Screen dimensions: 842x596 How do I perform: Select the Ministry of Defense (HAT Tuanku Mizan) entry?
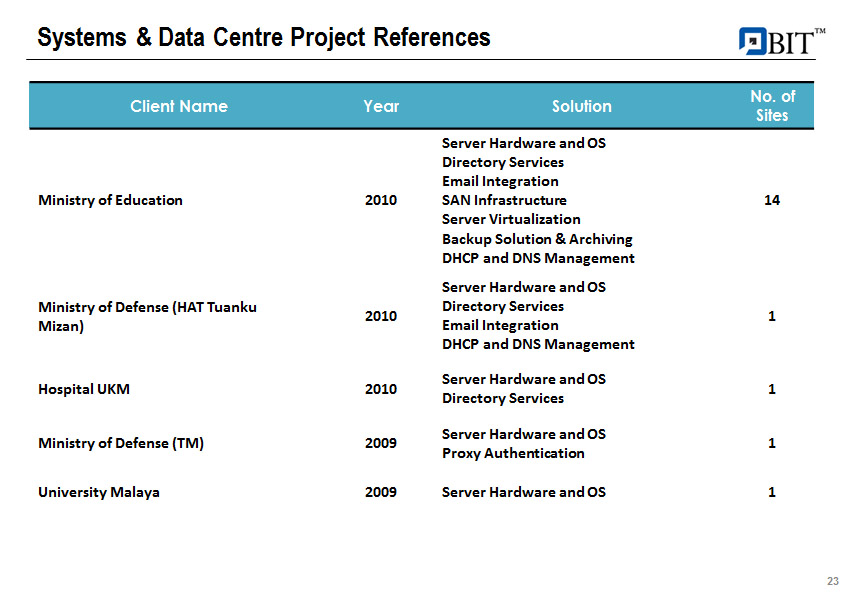click(x=147, y=316)
